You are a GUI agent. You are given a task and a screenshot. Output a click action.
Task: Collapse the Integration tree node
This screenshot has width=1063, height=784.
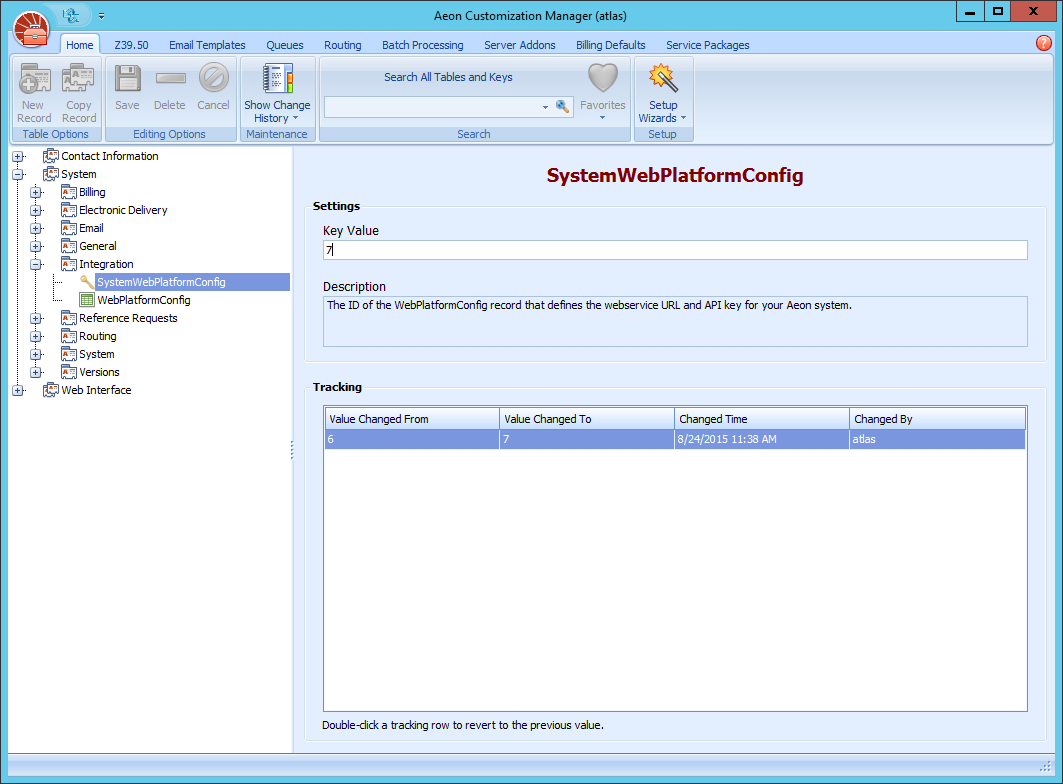[x=35, y=264]
